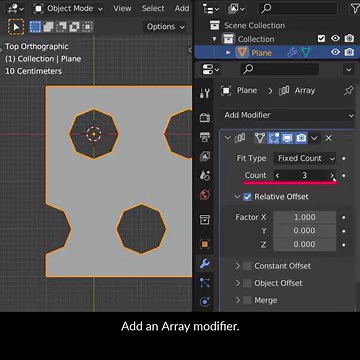Open the Modifier properties wrench tab

(205, 264)
